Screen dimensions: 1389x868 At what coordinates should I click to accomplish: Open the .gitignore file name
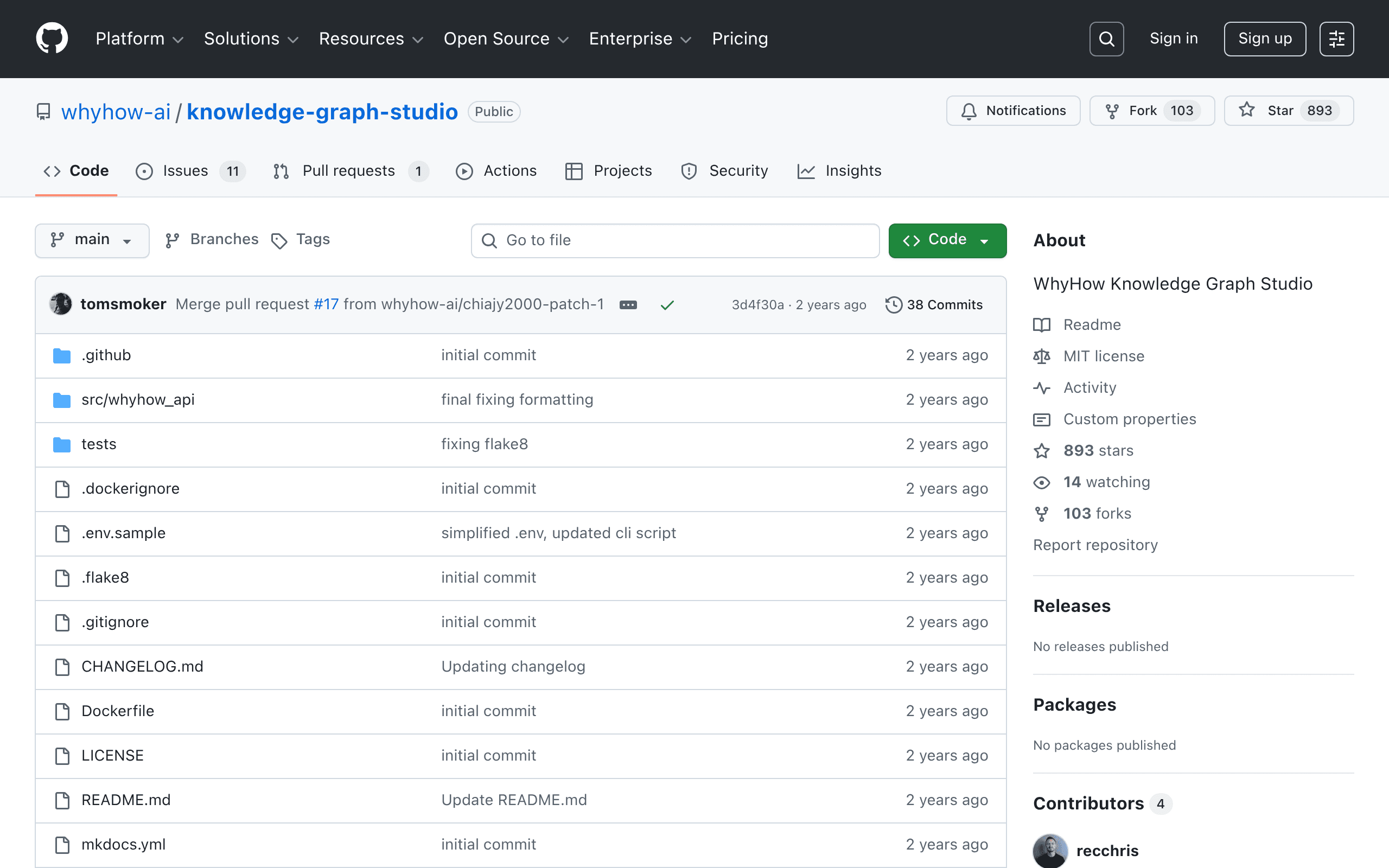point(115,622)
